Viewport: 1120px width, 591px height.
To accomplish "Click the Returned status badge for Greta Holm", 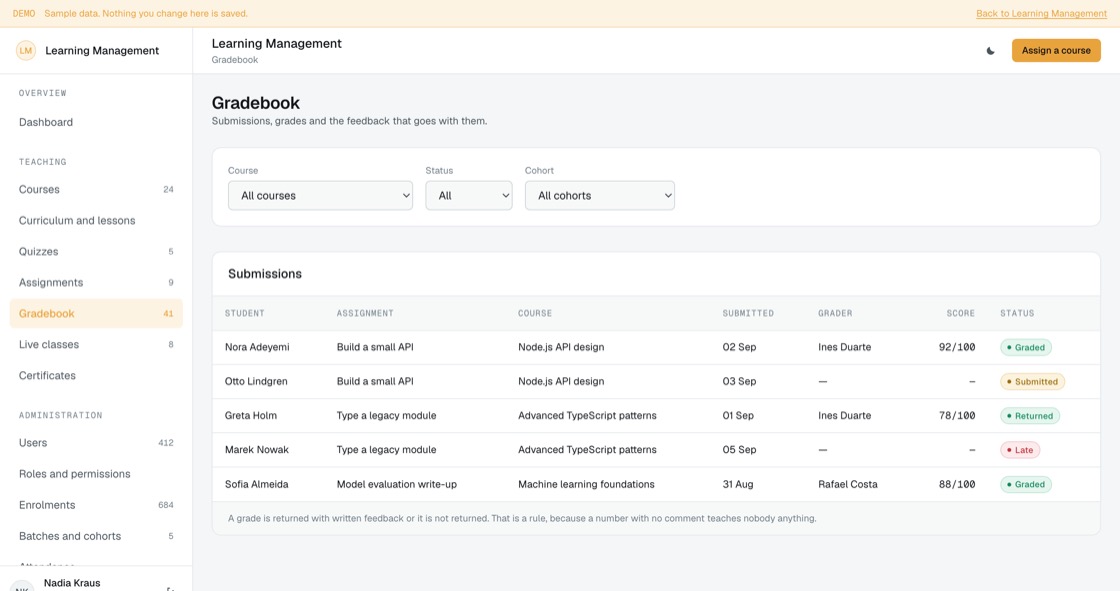I will (1030, 416).
